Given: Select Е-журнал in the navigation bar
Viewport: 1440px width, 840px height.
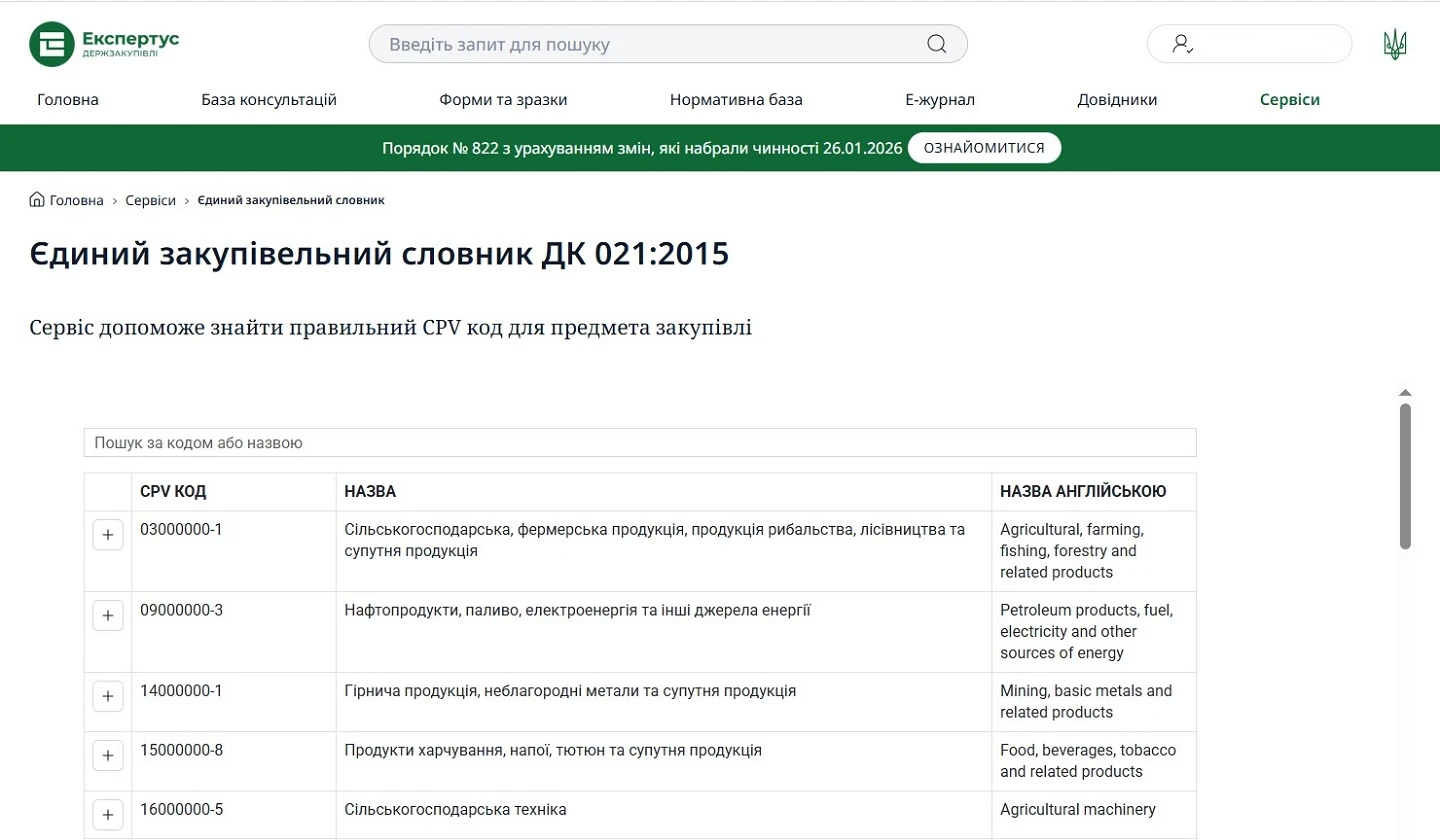Looking at the screenshot, I should (x=940, y=99).
